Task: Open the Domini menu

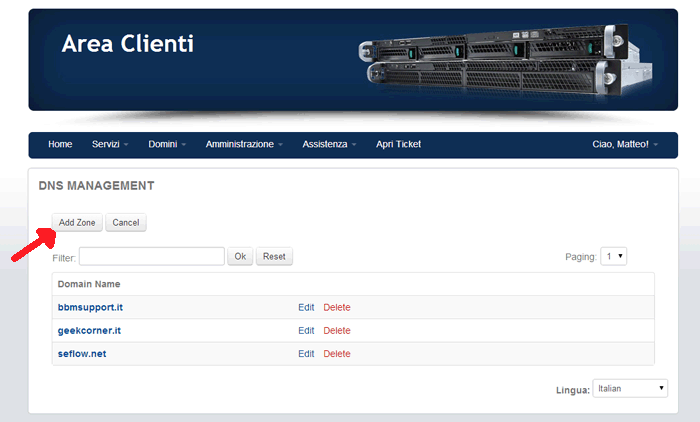Action: coord(167,145)
